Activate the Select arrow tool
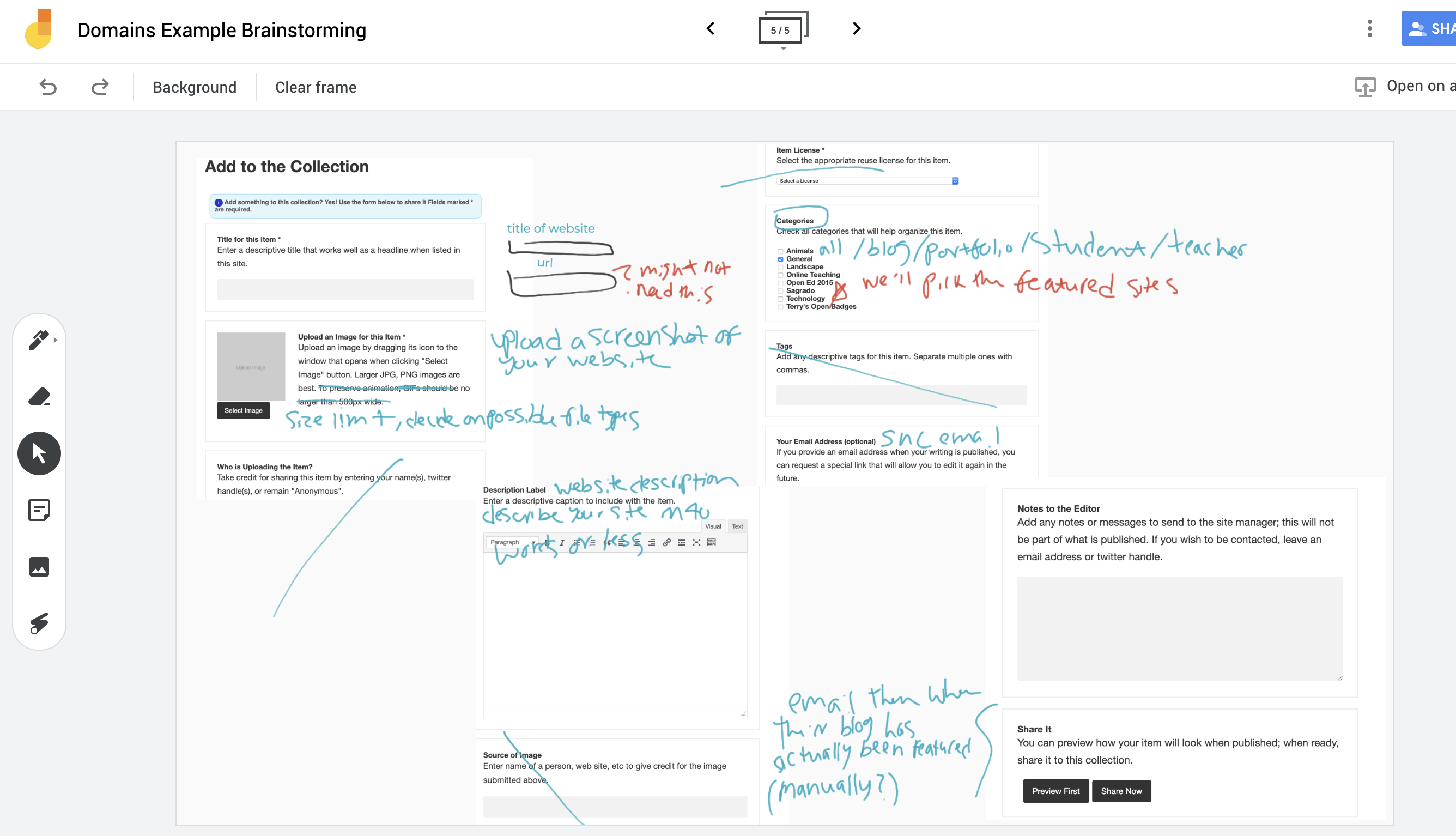 pos(39,453)
